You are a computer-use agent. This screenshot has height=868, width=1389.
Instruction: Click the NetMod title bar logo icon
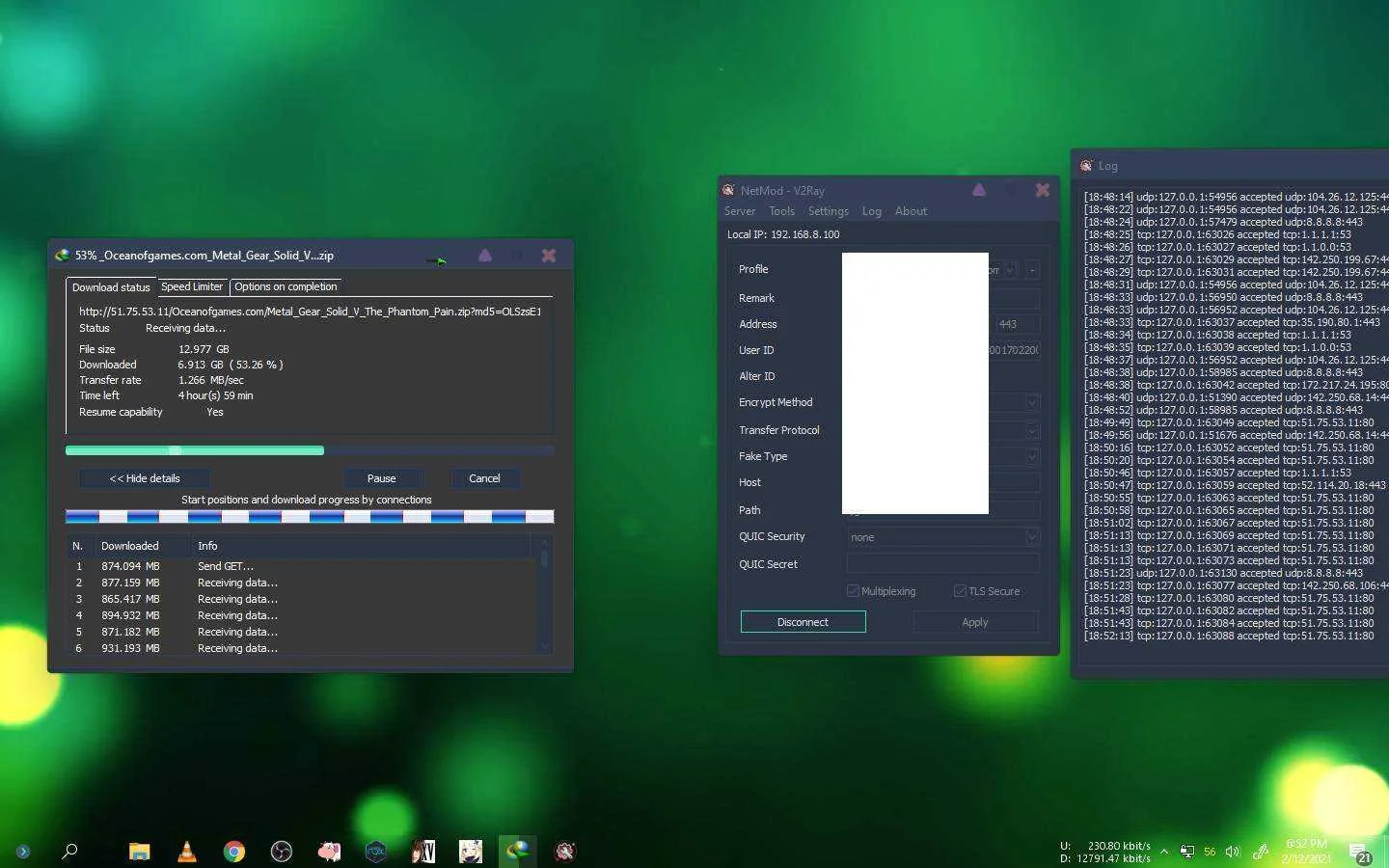click(728, 190)
